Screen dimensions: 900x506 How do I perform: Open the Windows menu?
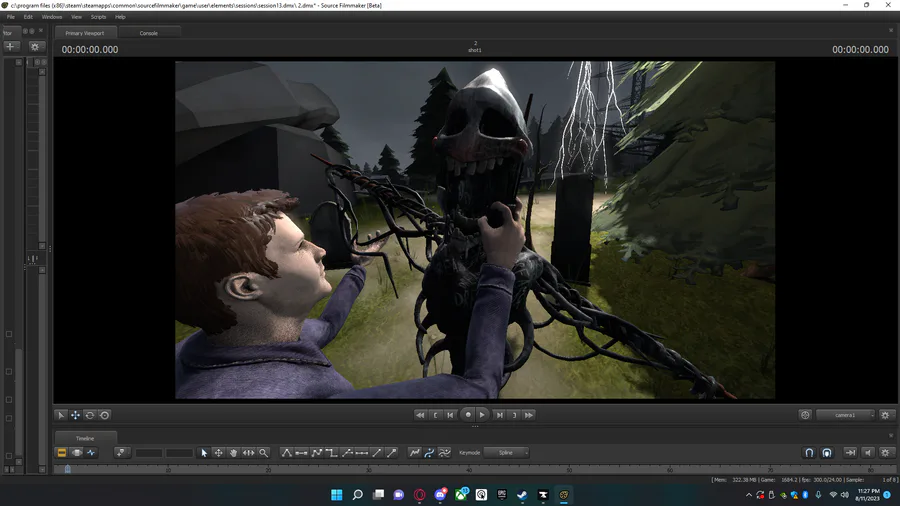tap(52, 17)
